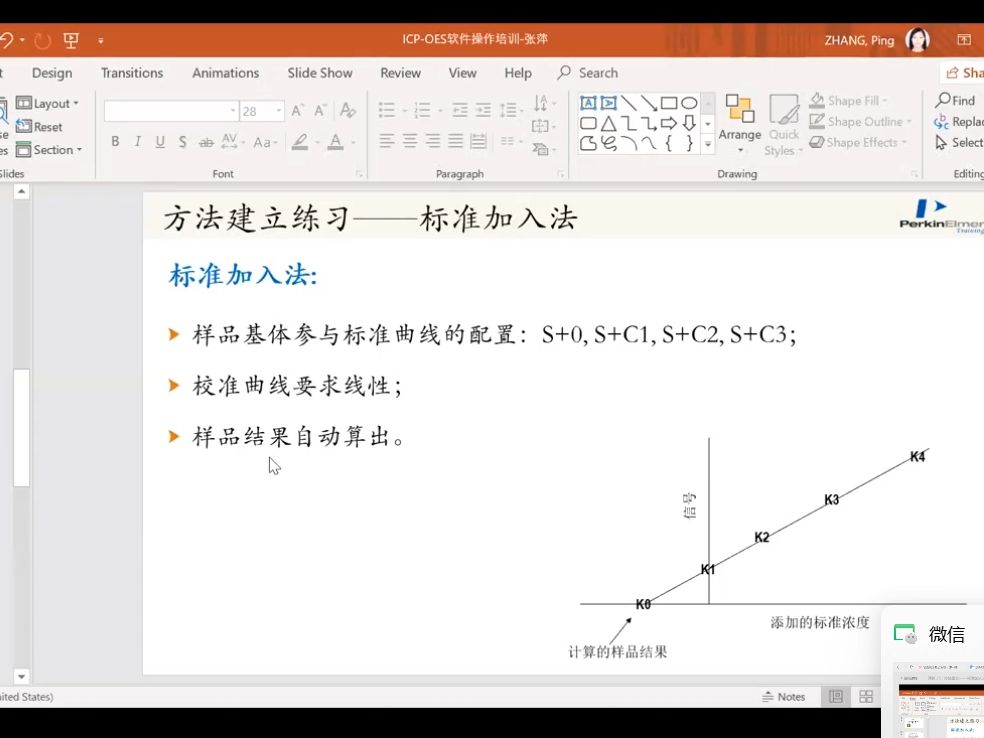Open the Animations tab
Image resolution: width=984 pixels, height=738 pixels.
[x=225, y=73]
